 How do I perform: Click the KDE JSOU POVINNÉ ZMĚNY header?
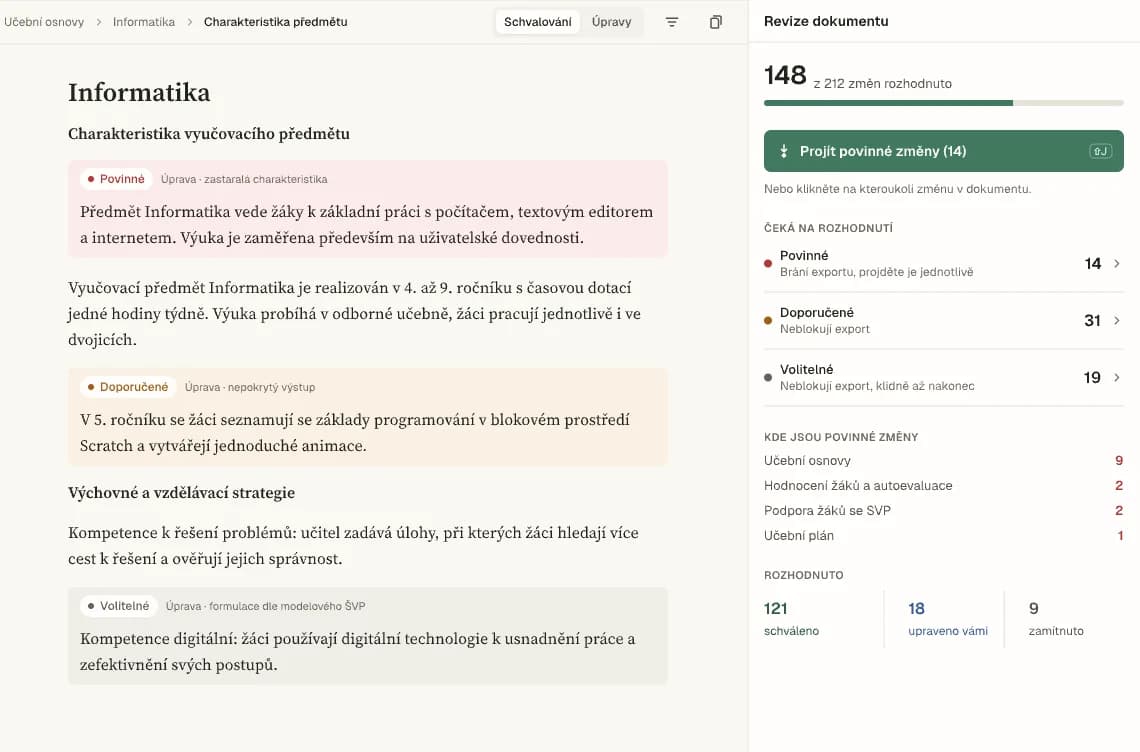coord(841,437)
